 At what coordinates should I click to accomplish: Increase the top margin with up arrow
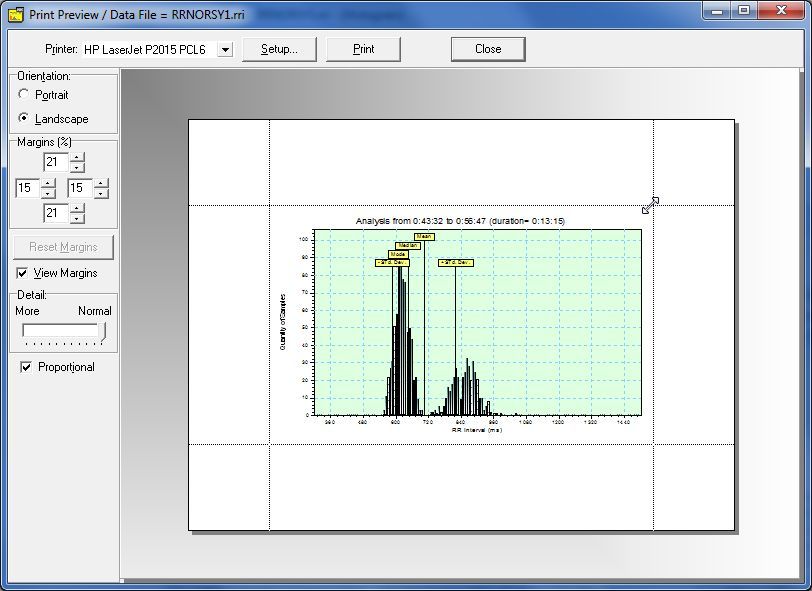pyautogui.click(x=77, y=157)
